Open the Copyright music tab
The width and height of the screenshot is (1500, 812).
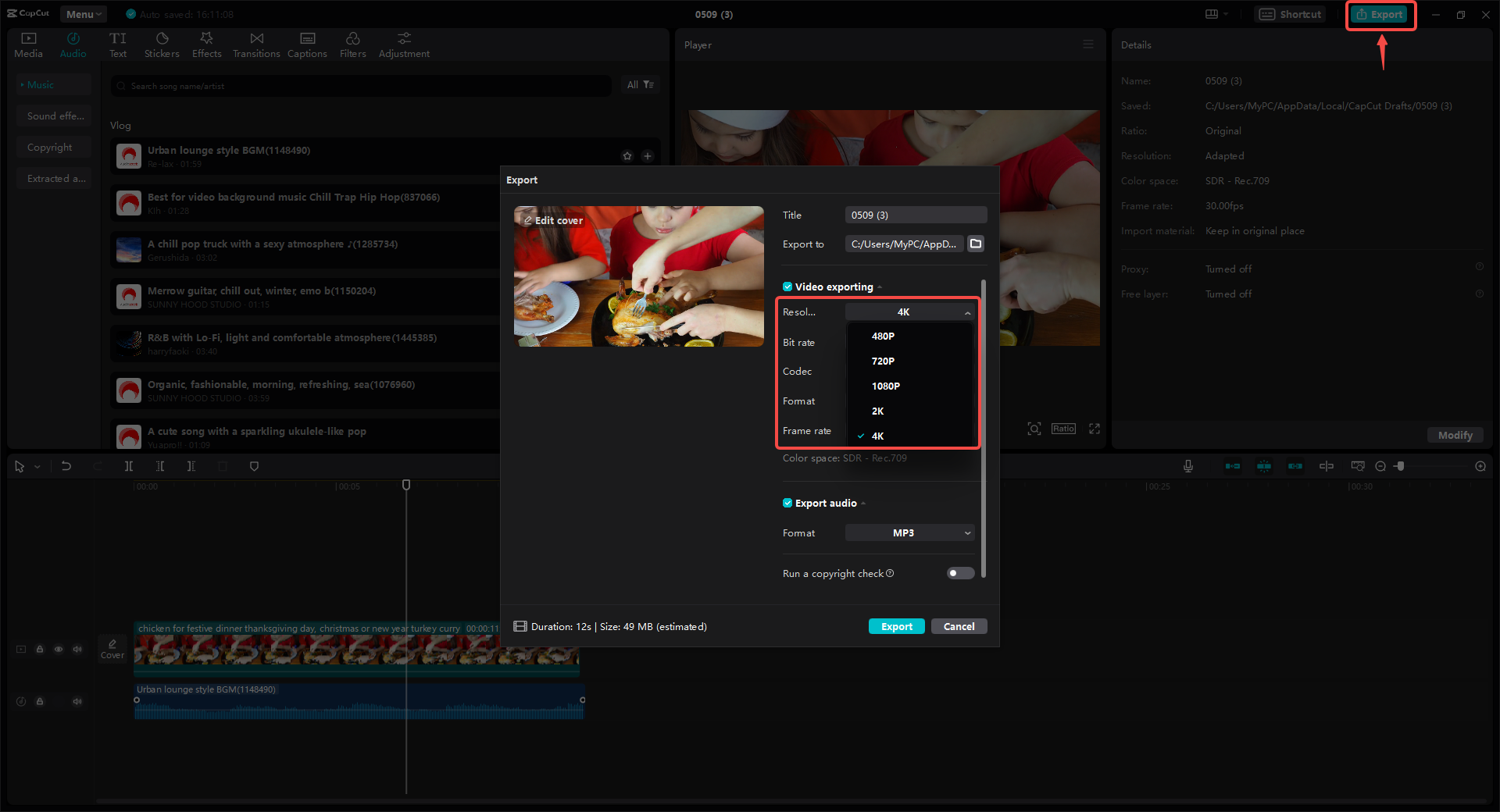[x=54, y=147]
